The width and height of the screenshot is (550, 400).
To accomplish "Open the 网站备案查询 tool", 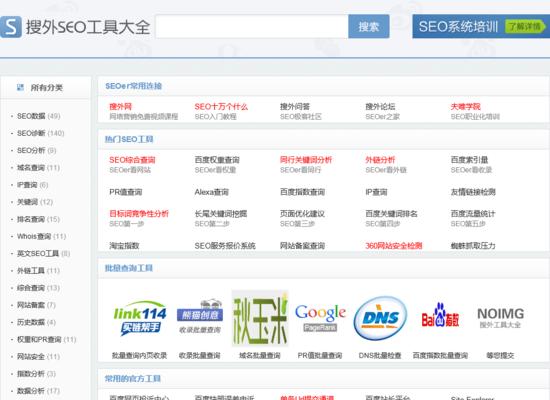I will 302,246.
